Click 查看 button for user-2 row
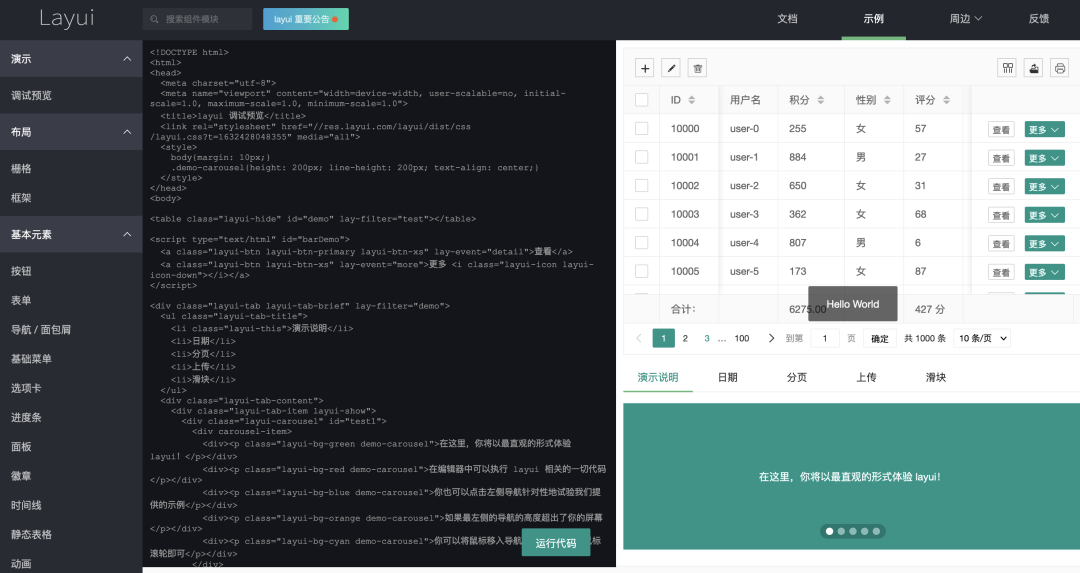This screenshot has height=573, width=1080. click(x=1001, y=187)
